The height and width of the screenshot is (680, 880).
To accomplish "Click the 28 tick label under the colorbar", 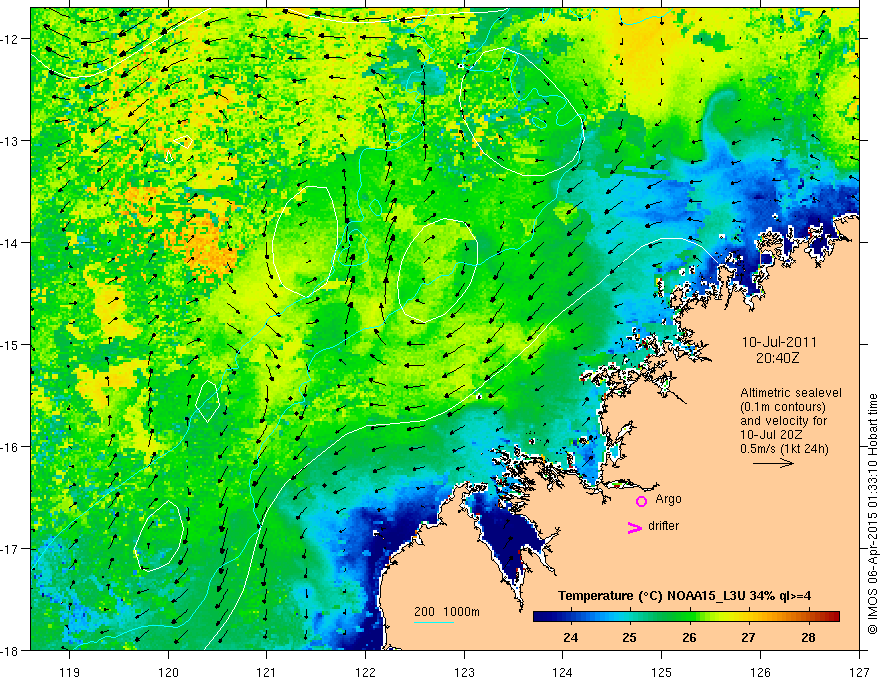I will pos(808,637).
